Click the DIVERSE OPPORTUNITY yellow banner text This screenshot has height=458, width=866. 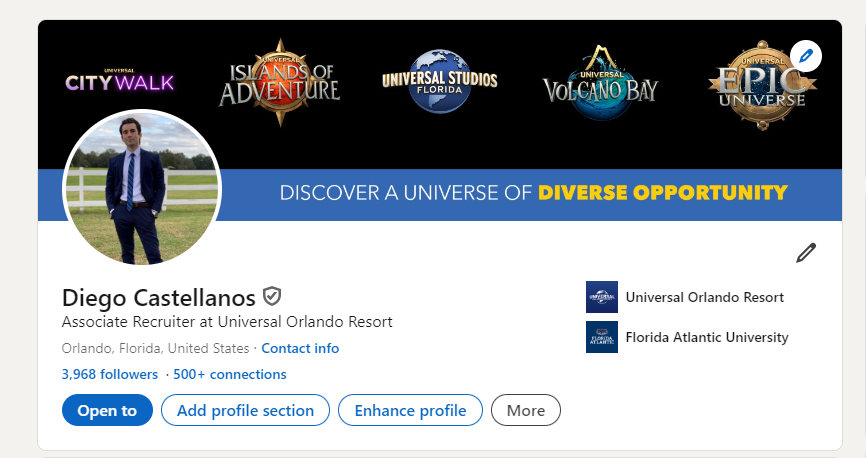tap(663, 193)
